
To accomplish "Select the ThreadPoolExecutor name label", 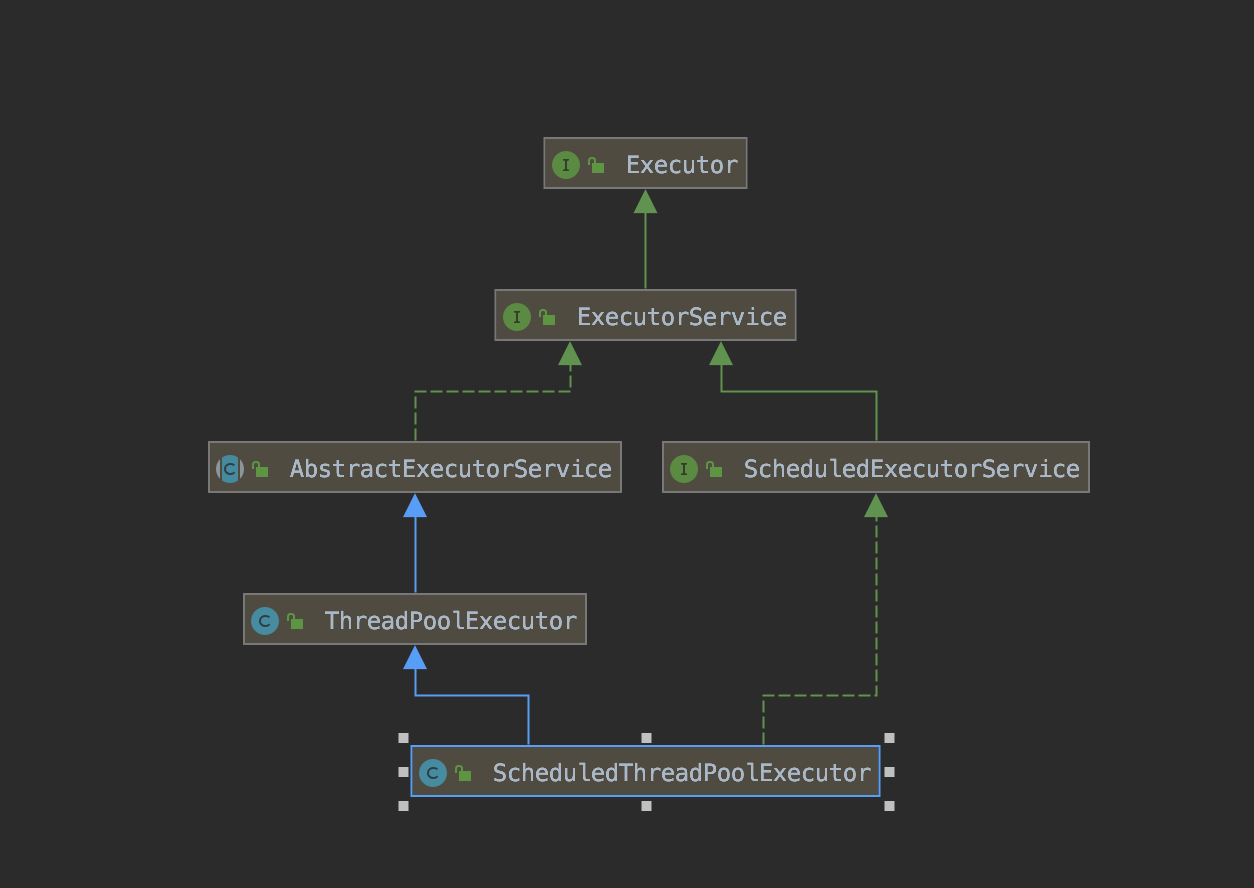I will coord(451,621).
